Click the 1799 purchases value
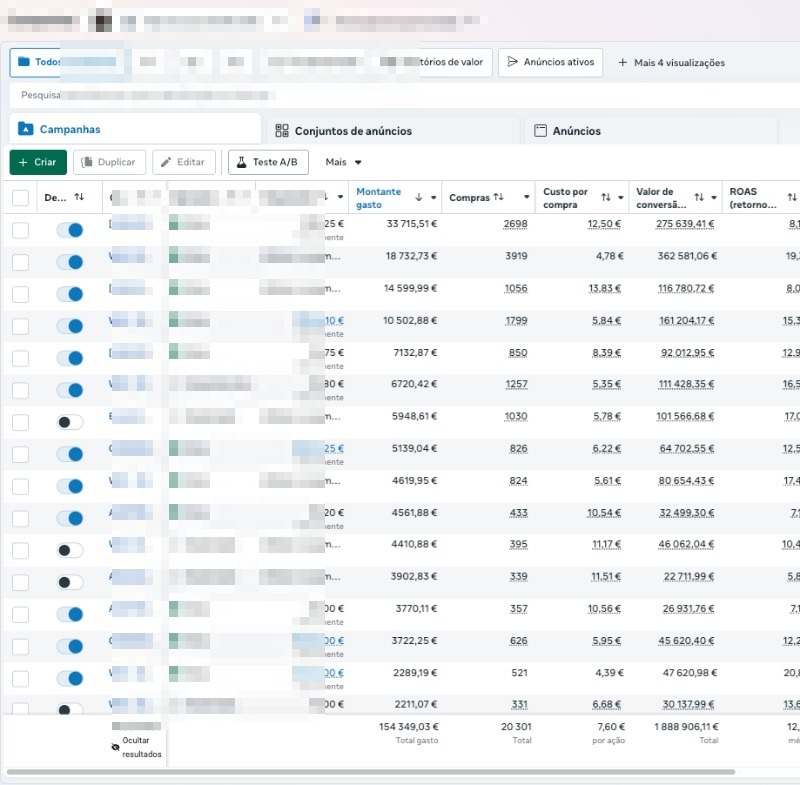800x785 pixels. pos(516,321)
